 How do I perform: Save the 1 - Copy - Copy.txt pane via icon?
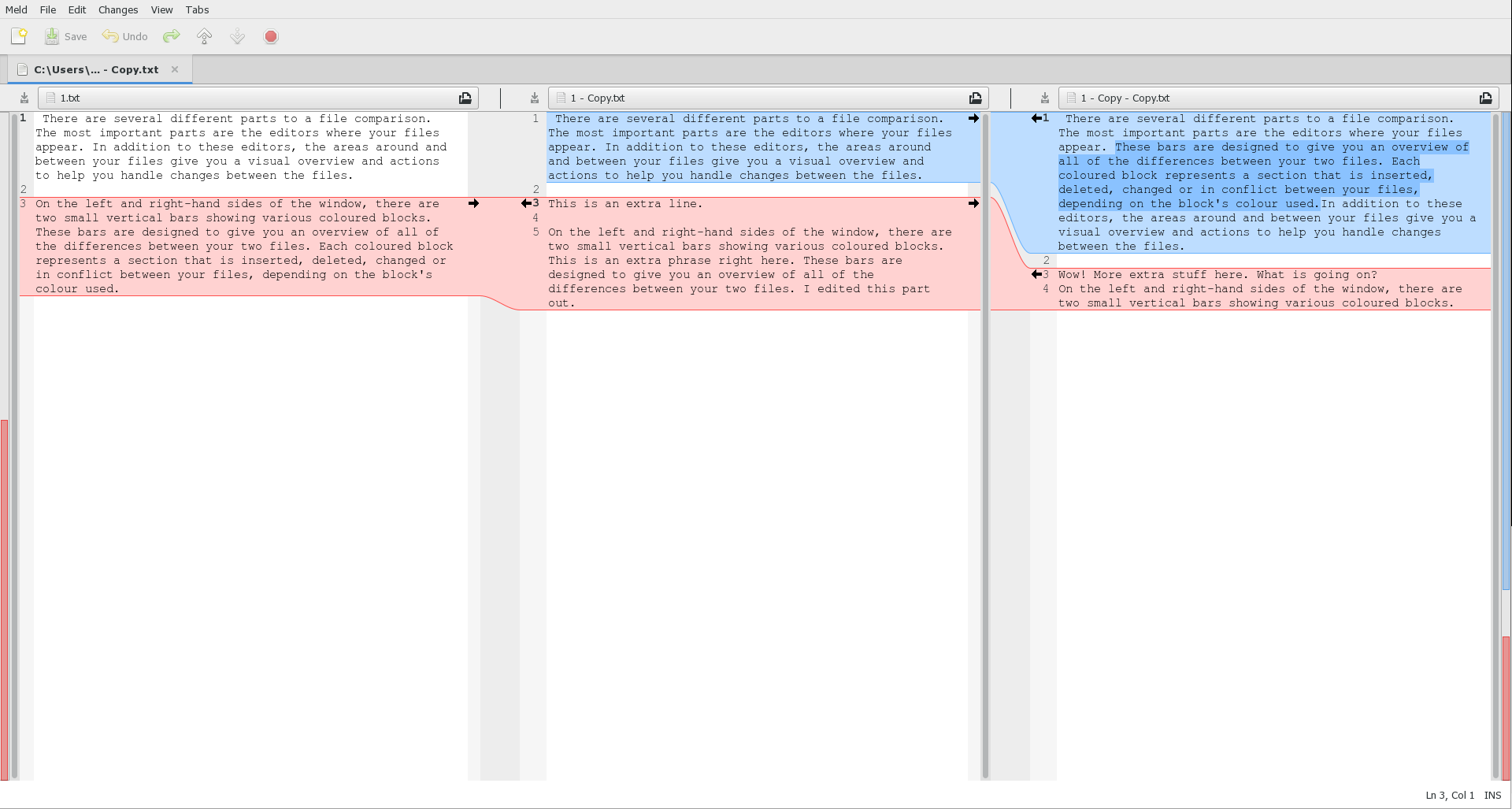[1045, 98]
